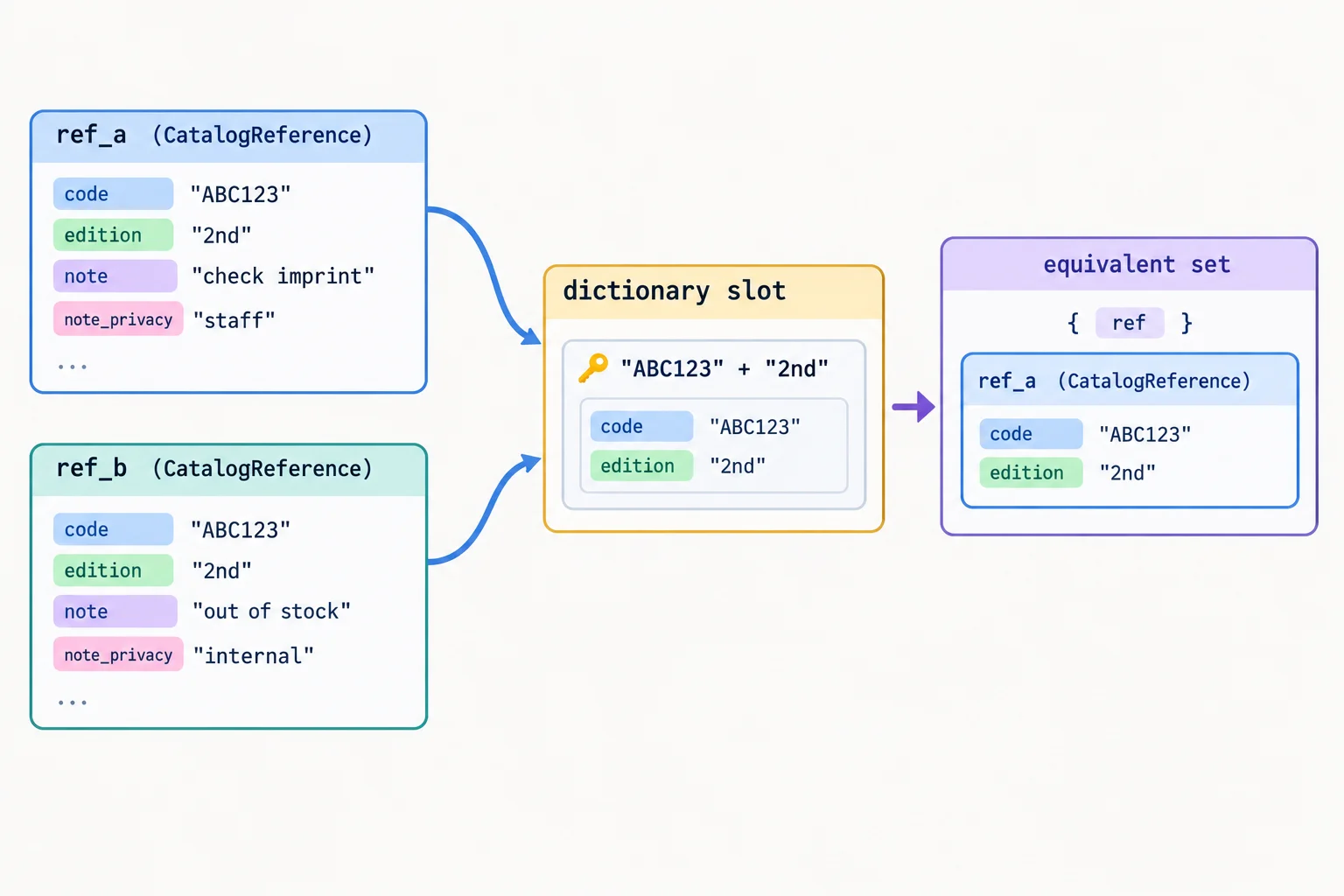
Task: Select the ref_a header inside equivalent set
Action: click(1130, 381)
